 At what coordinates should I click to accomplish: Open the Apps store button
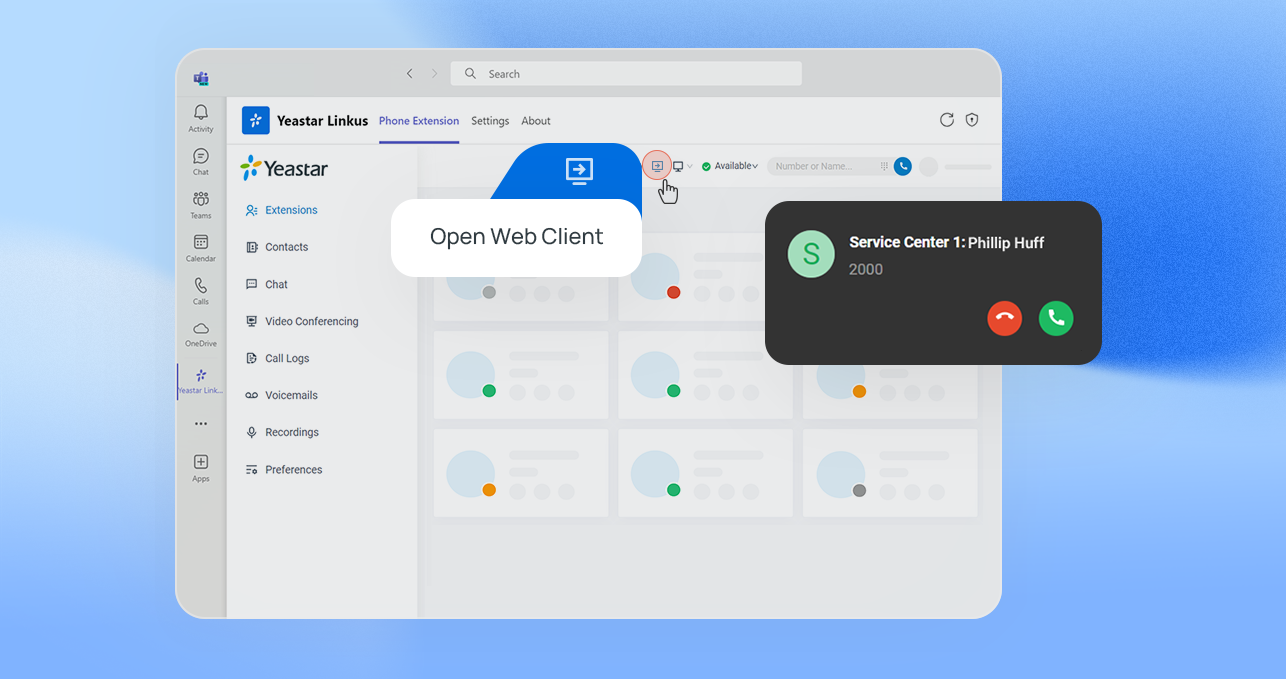[201, 467]
